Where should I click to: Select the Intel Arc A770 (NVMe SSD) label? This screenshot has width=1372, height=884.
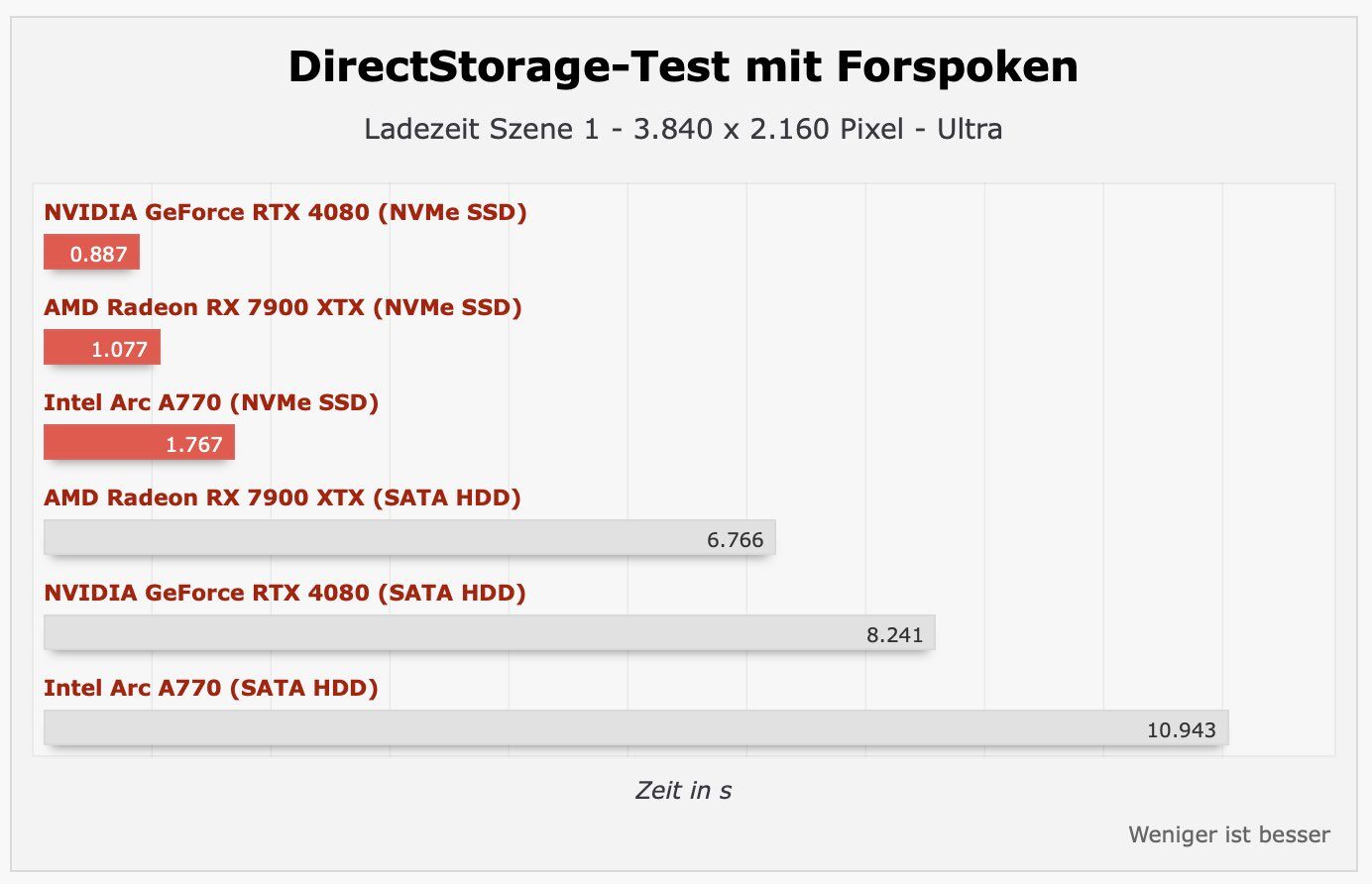click(211, 402)
